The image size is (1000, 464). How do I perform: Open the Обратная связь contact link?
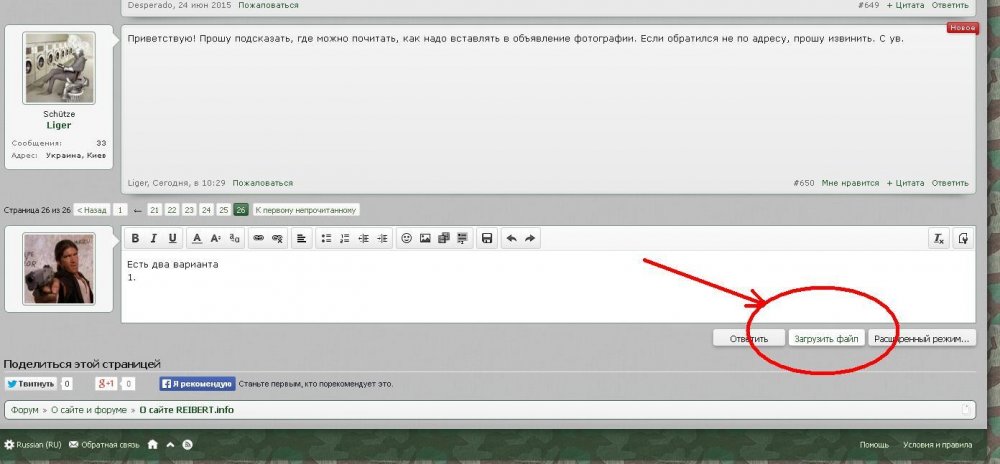point(104,445)
